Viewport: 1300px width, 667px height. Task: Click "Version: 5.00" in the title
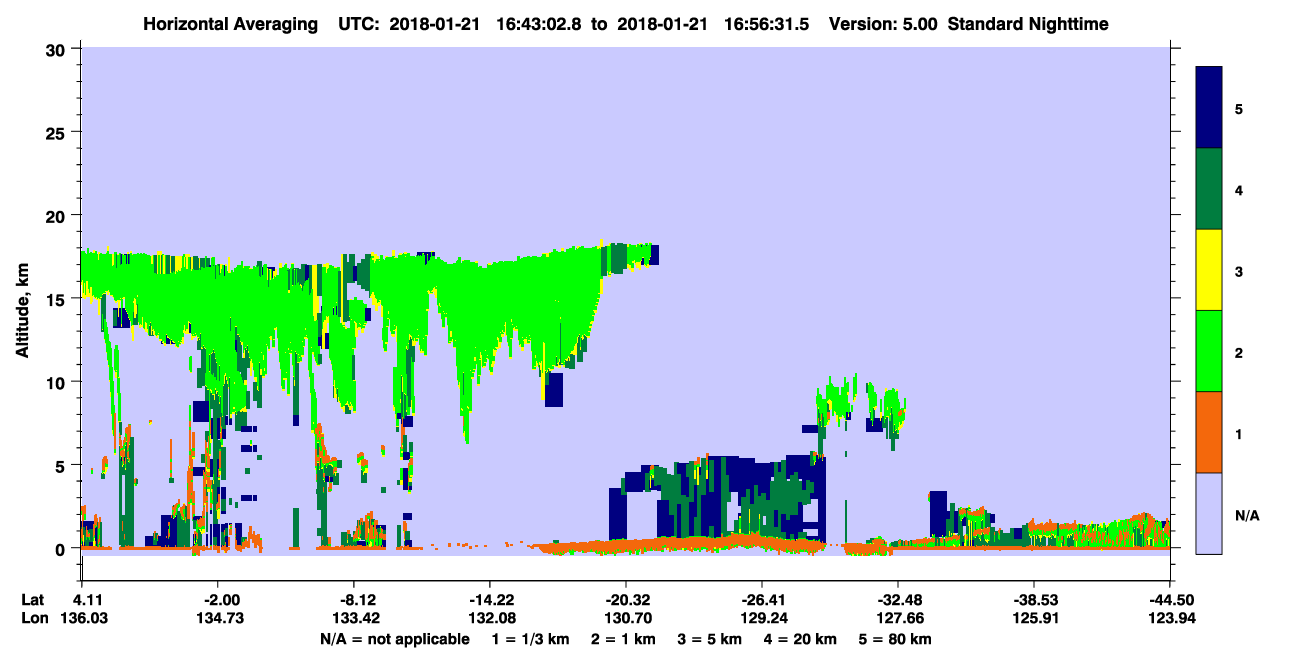tap(883, 24)
